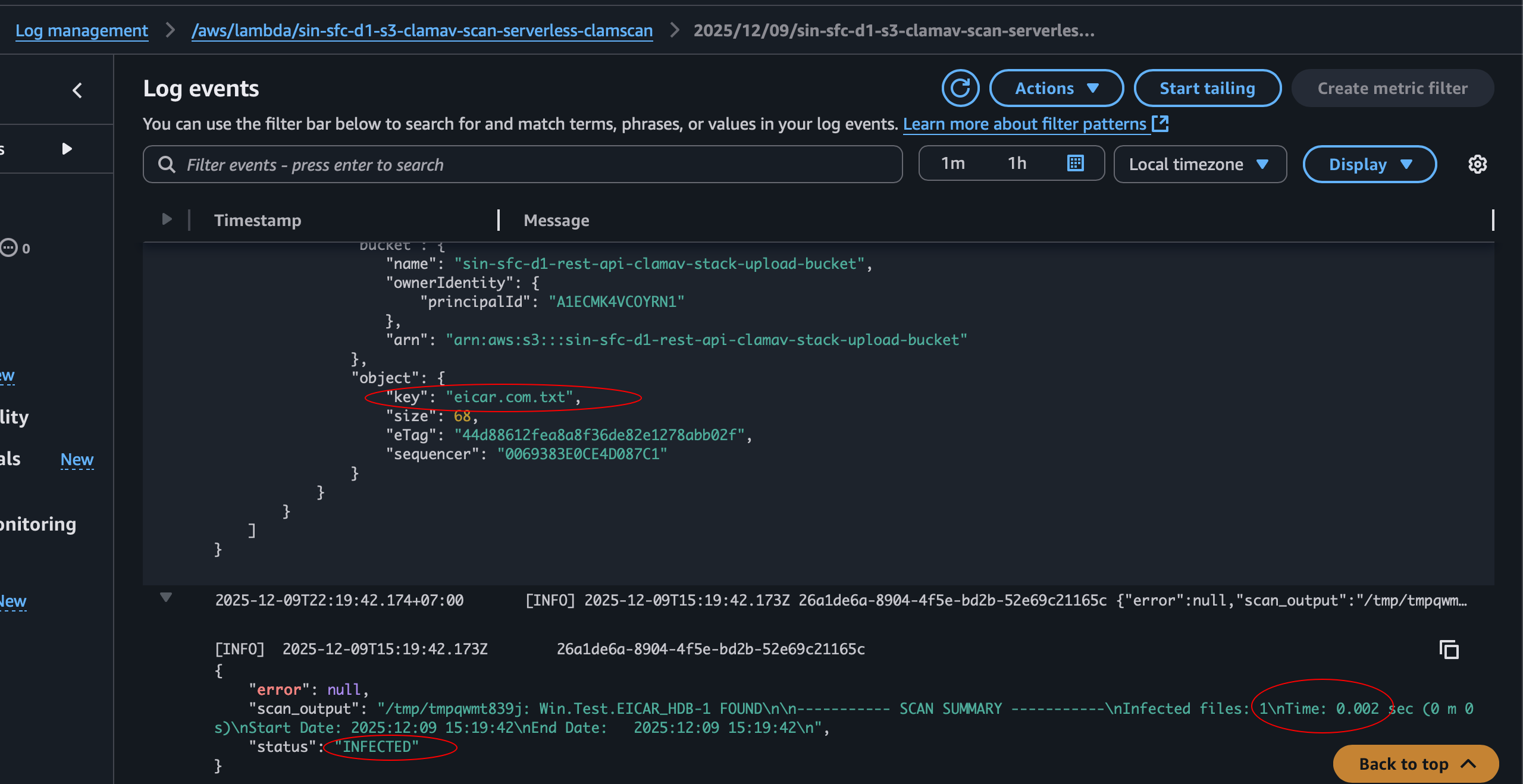Click the New badge link in sidebar

coord(77,459)
